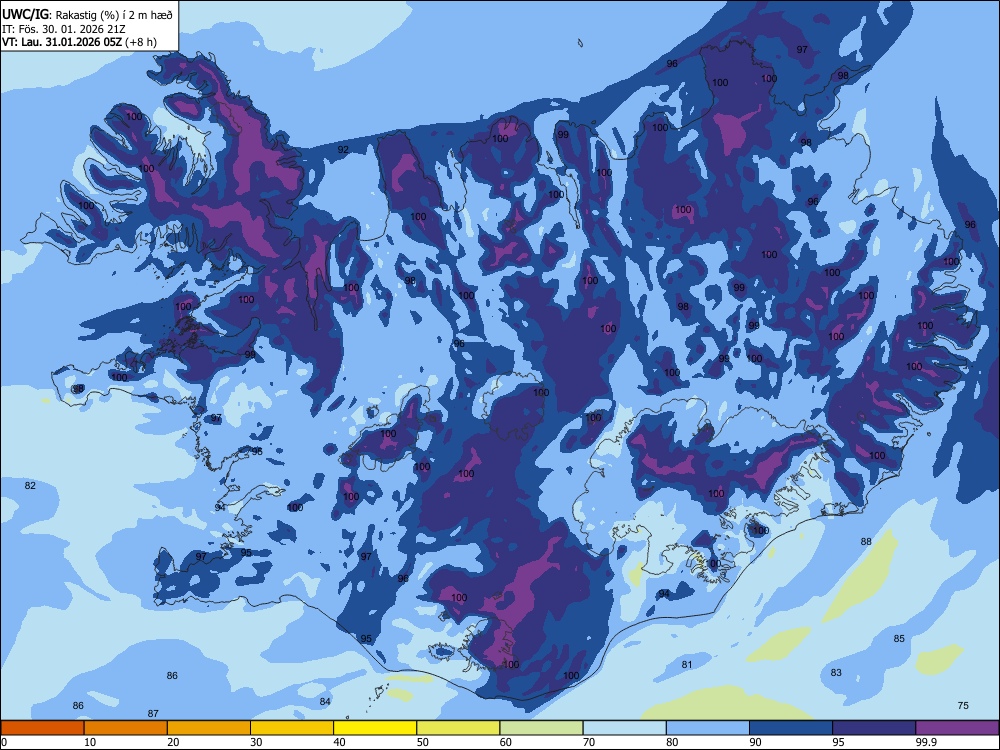The image size is (1000, 750).
Task: Choose the light green 60–70 legend swatch
Action: 541,728
